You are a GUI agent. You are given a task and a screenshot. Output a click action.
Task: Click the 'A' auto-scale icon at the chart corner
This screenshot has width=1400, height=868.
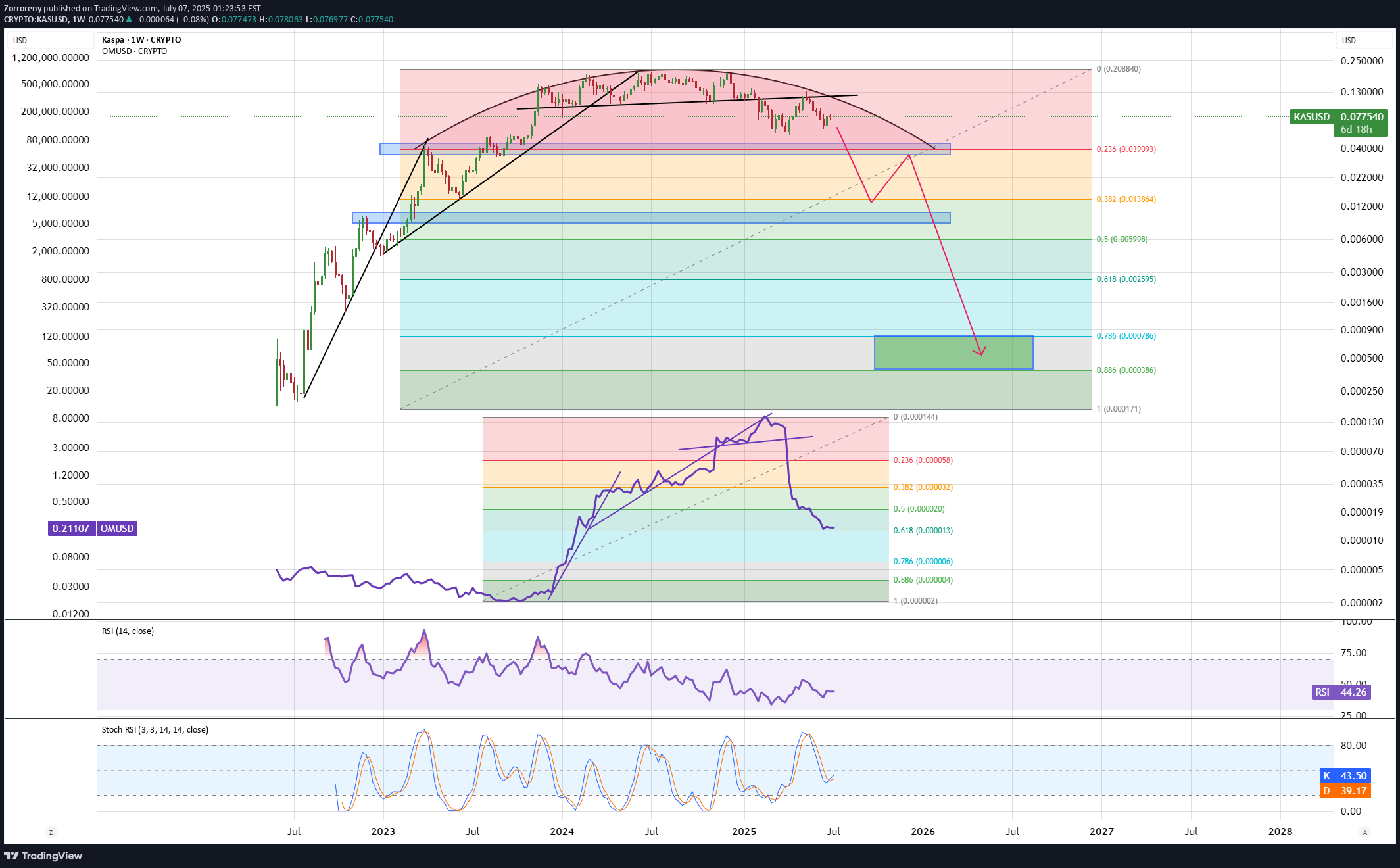(1364, 832)
